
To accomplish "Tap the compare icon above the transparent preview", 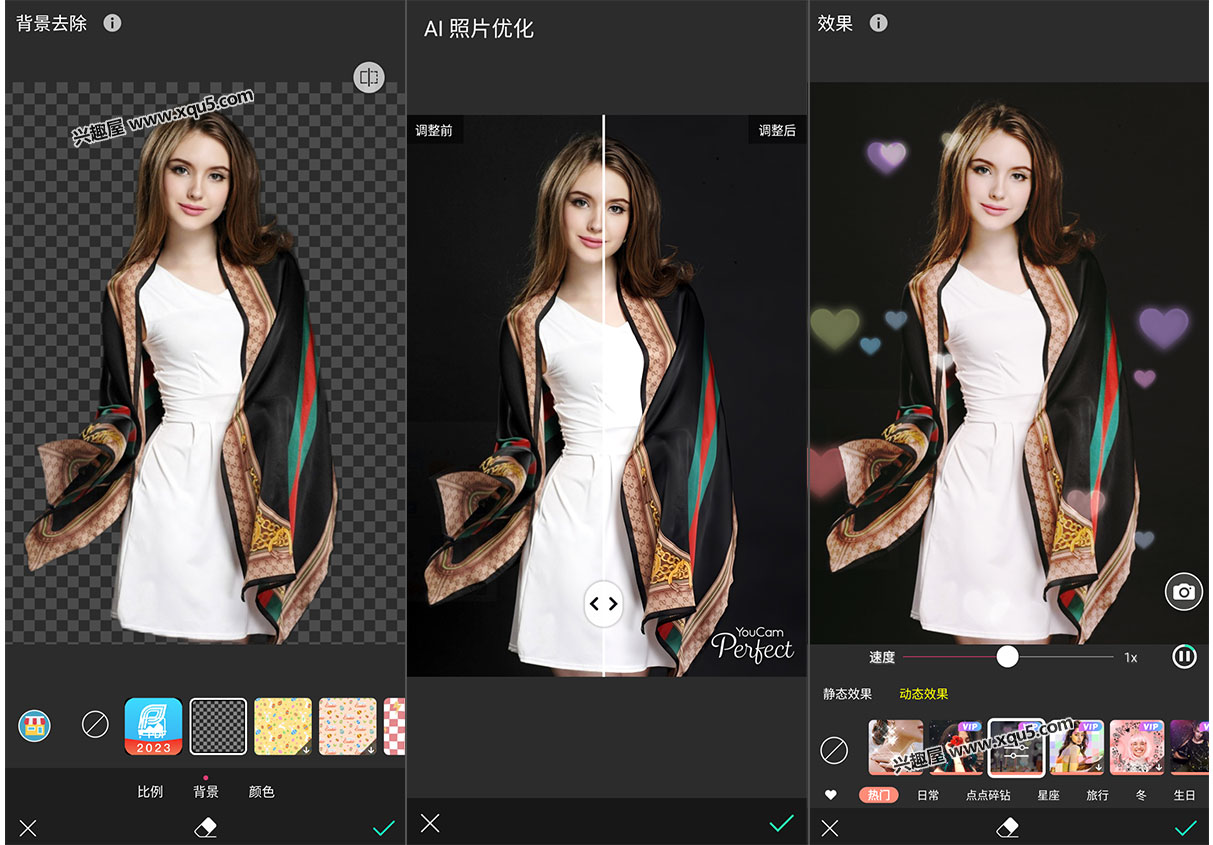I will (x=369, y=78).
